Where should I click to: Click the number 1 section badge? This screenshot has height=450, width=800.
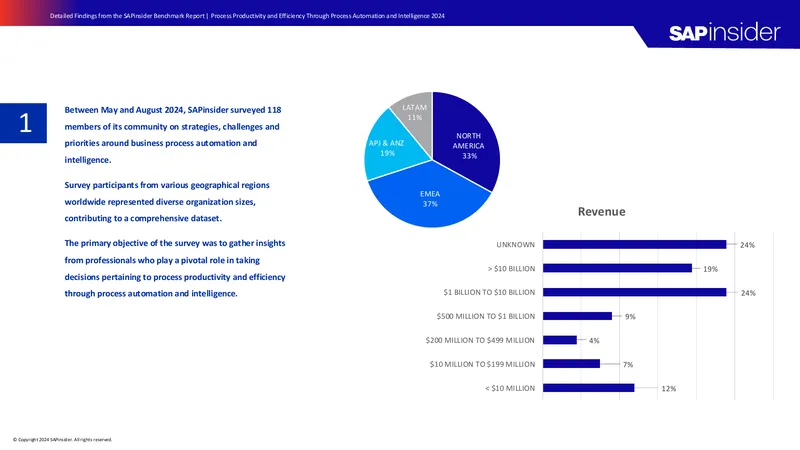[x=23, y=123]
